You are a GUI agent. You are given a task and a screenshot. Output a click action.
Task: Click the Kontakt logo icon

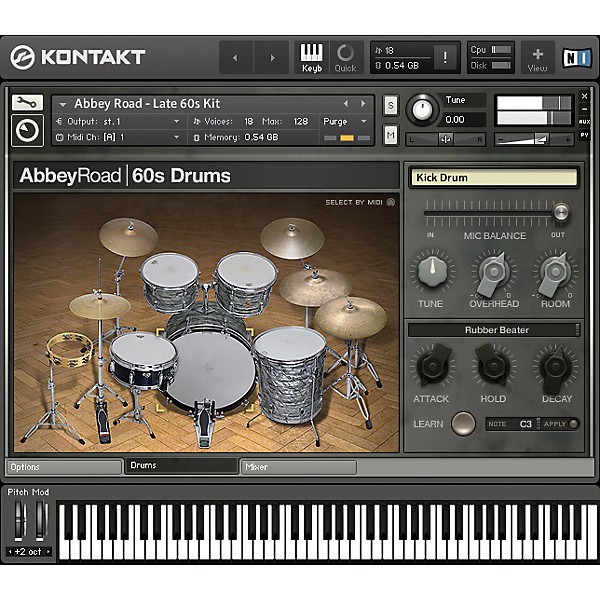(23, 57)
